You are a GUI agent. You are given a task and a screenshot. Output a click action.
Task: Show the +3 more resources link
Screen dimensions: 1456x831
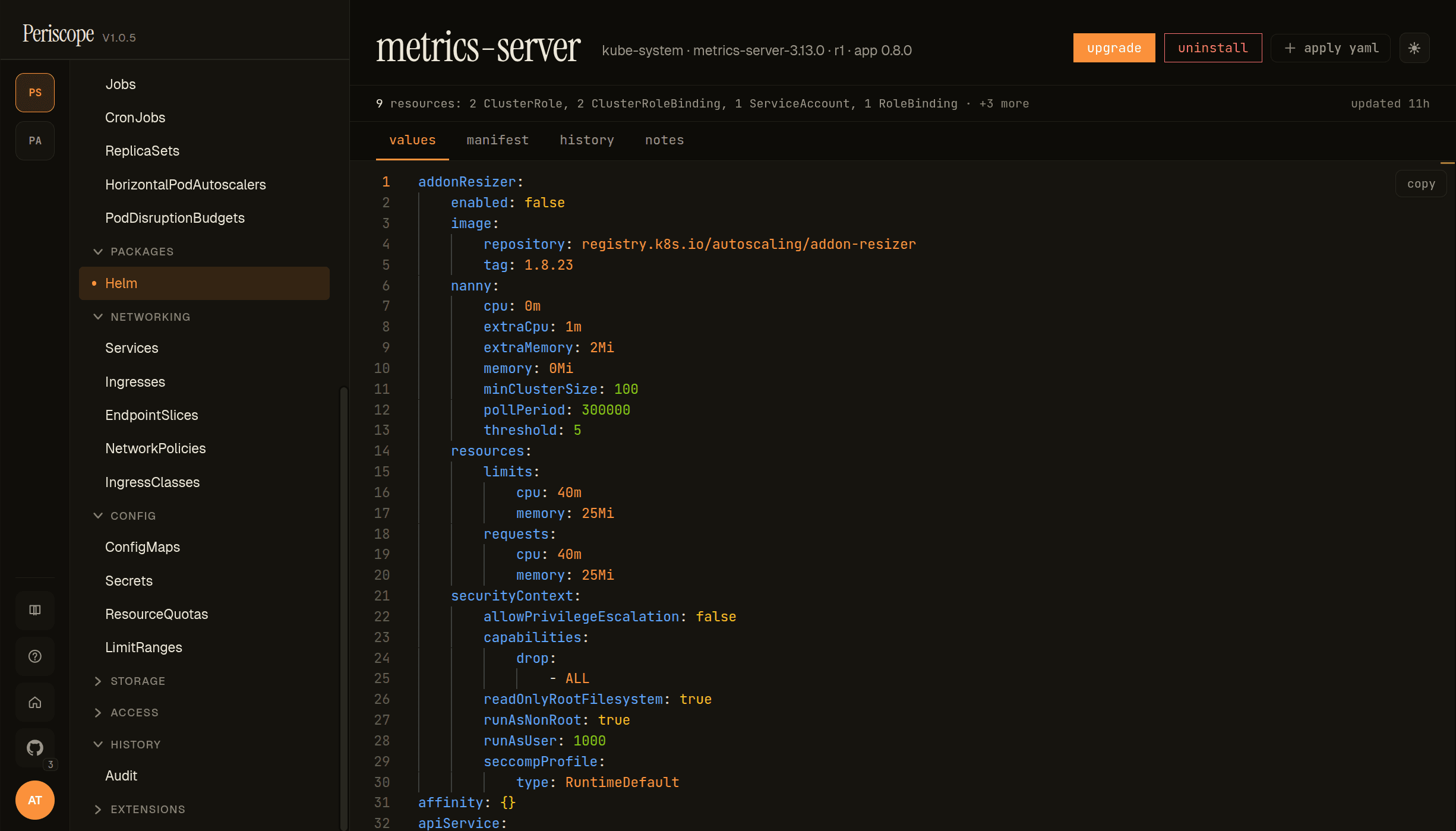tap(1004, 104)
